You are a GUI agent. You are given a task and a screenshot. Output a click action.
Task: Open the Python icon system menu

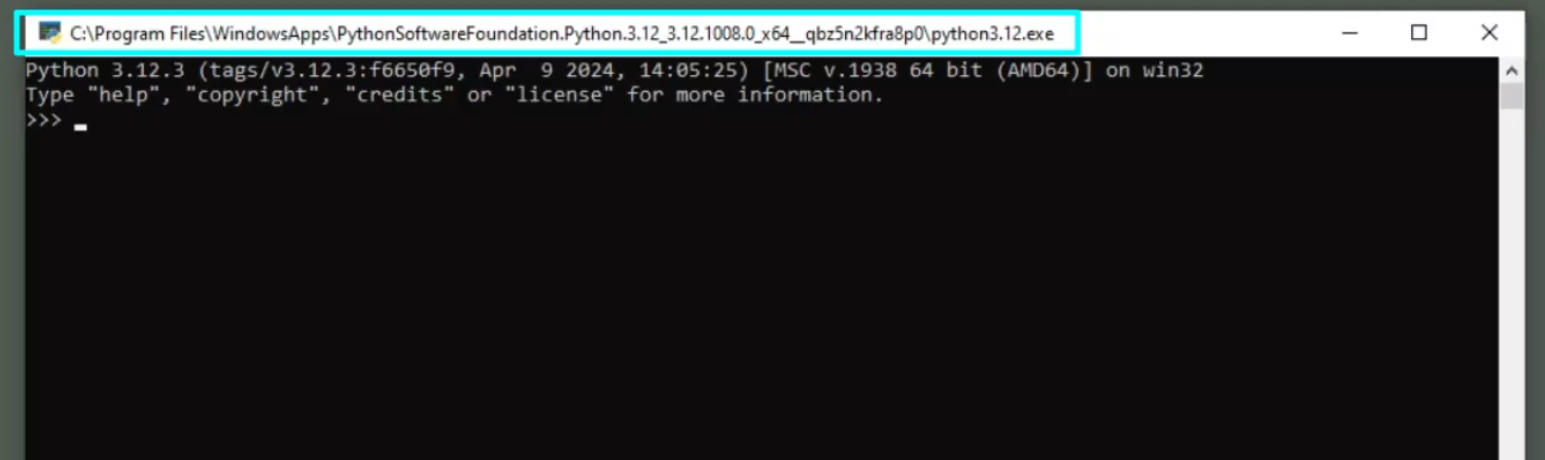(x=49, y=33)
